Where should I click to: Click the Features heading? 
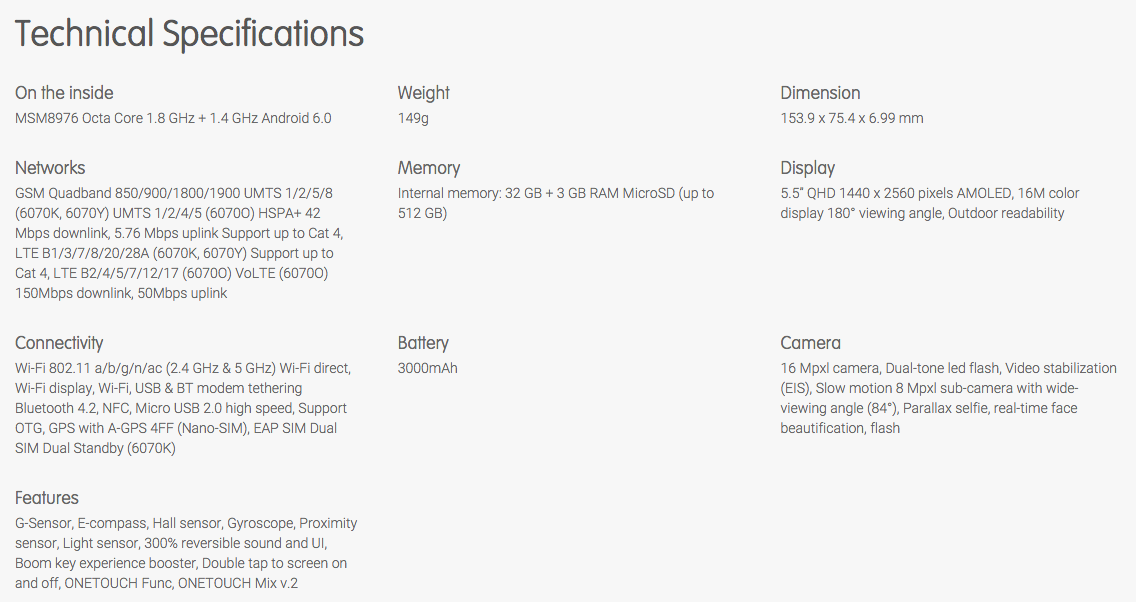[47, 498]
